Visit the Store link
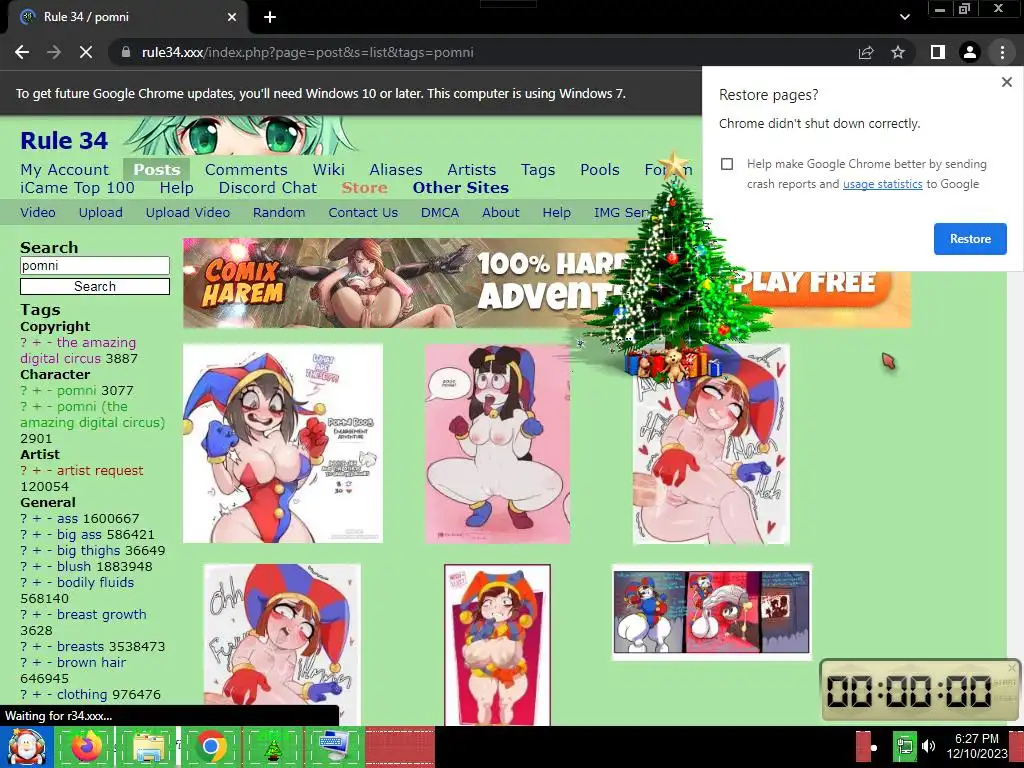The height and width of the screenshot is (768, 1024). [x=364, y=188]
